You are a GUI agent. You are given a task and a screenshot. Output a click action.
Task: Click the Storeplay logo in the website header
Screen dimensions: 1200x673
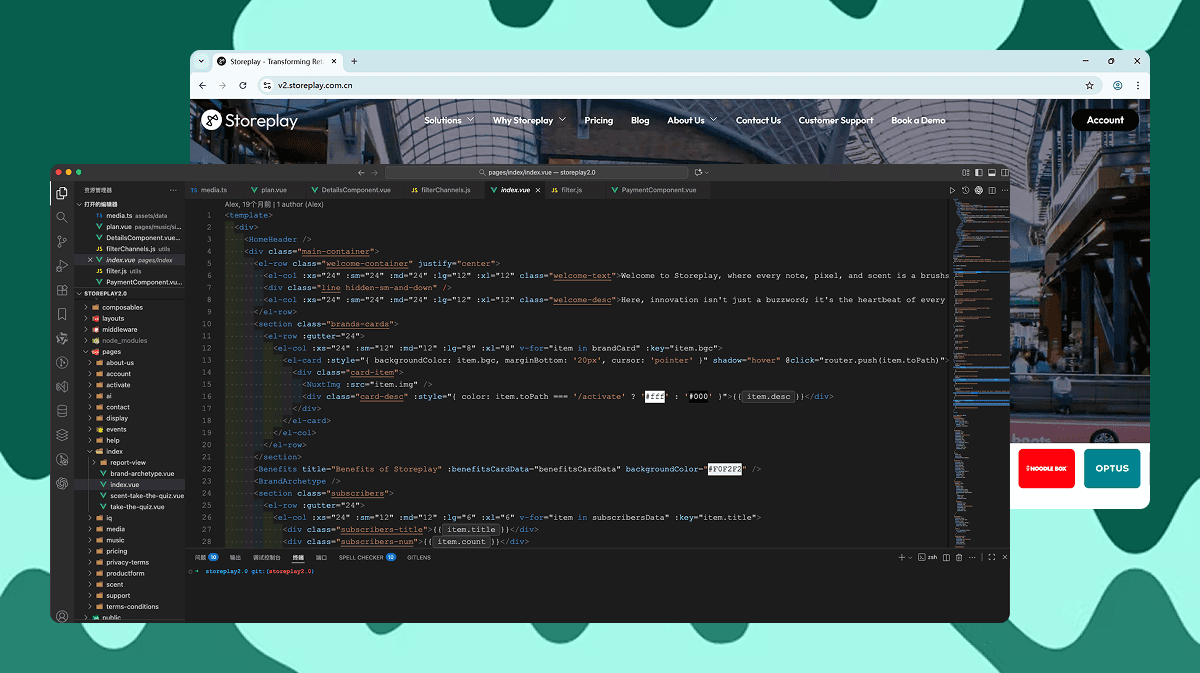(249, 120)
